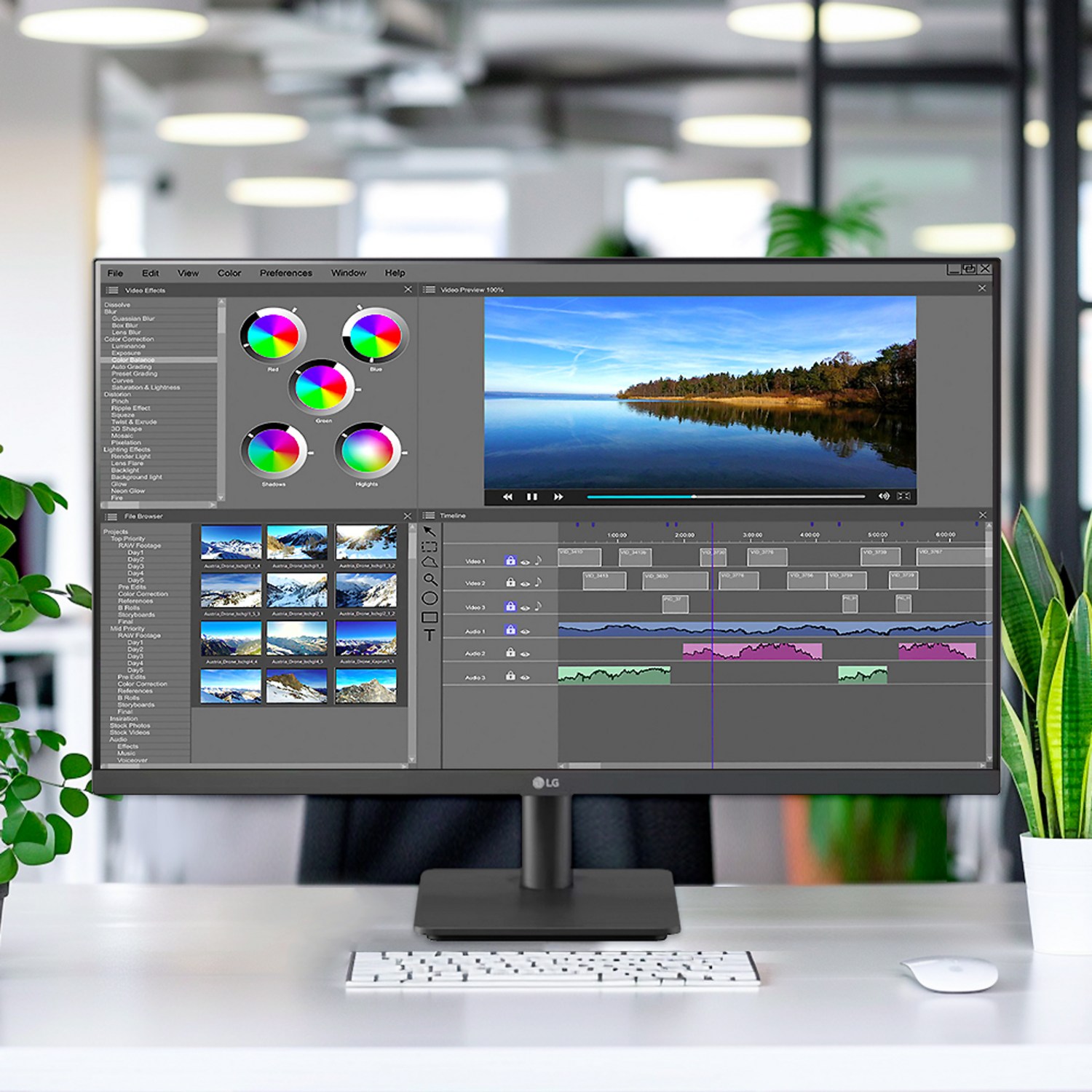Click the volume speaker icon in preview
This screenshot has height=1092, width=1092.
point(884,496)
